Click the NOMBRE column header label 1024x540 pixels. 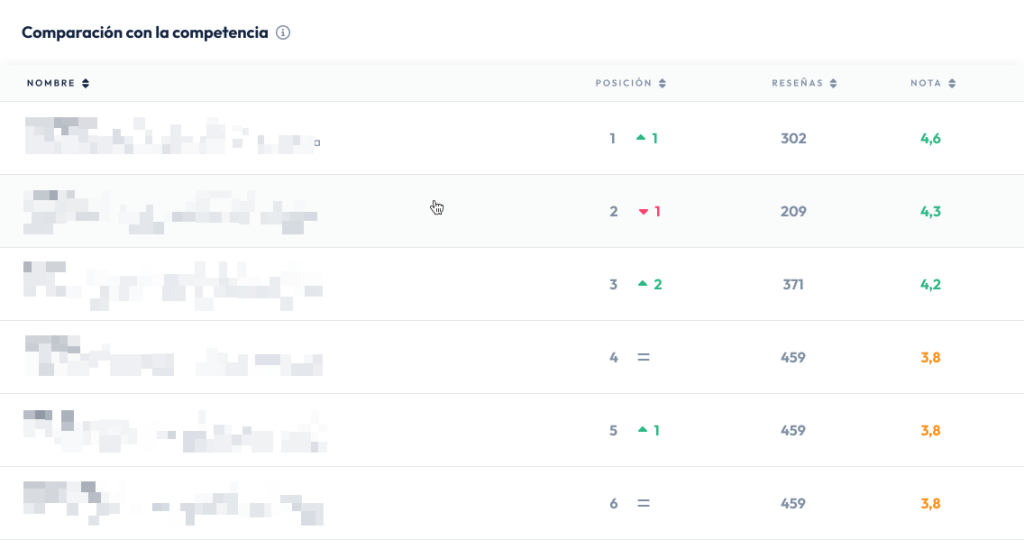point(51,83)
